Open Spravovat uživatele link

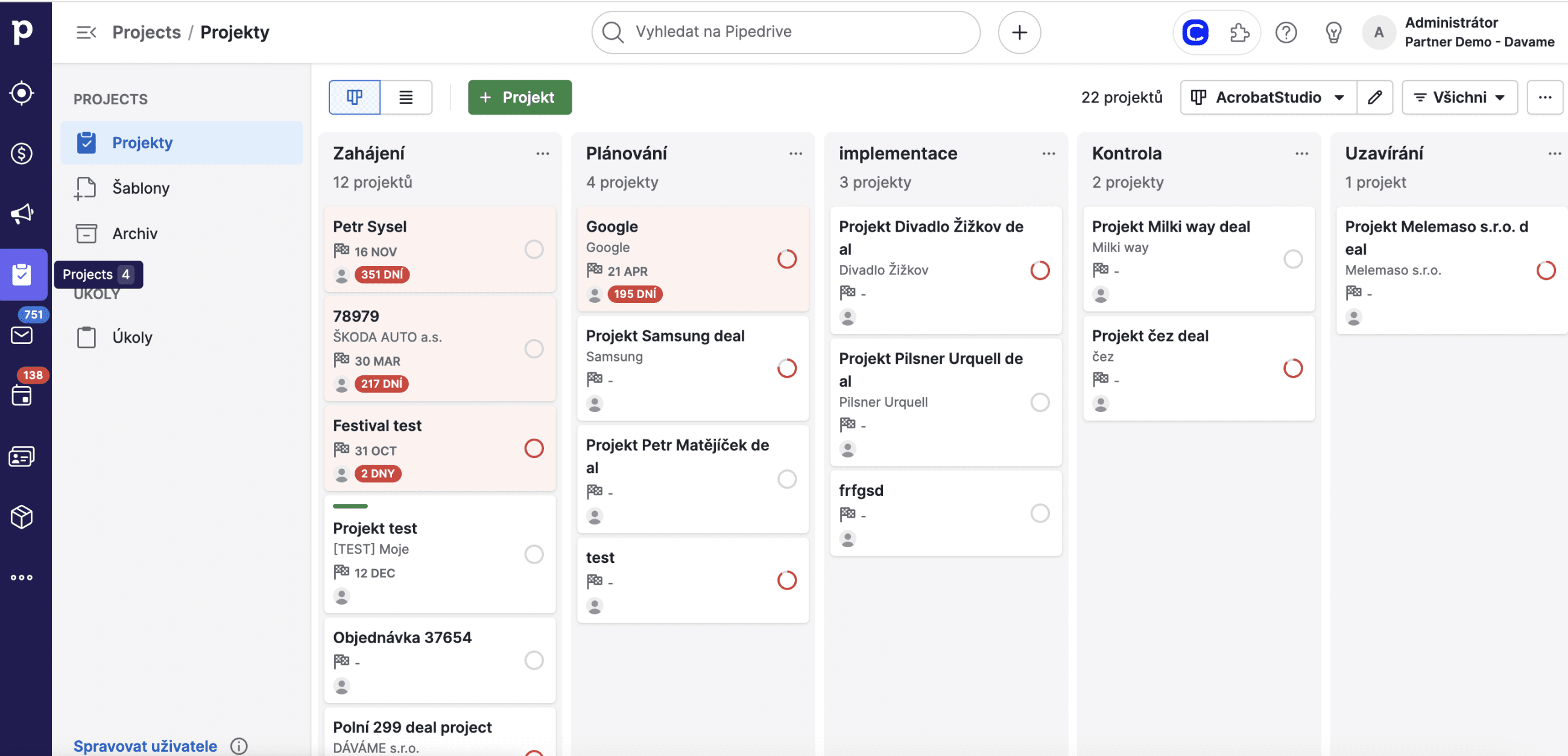145,746
